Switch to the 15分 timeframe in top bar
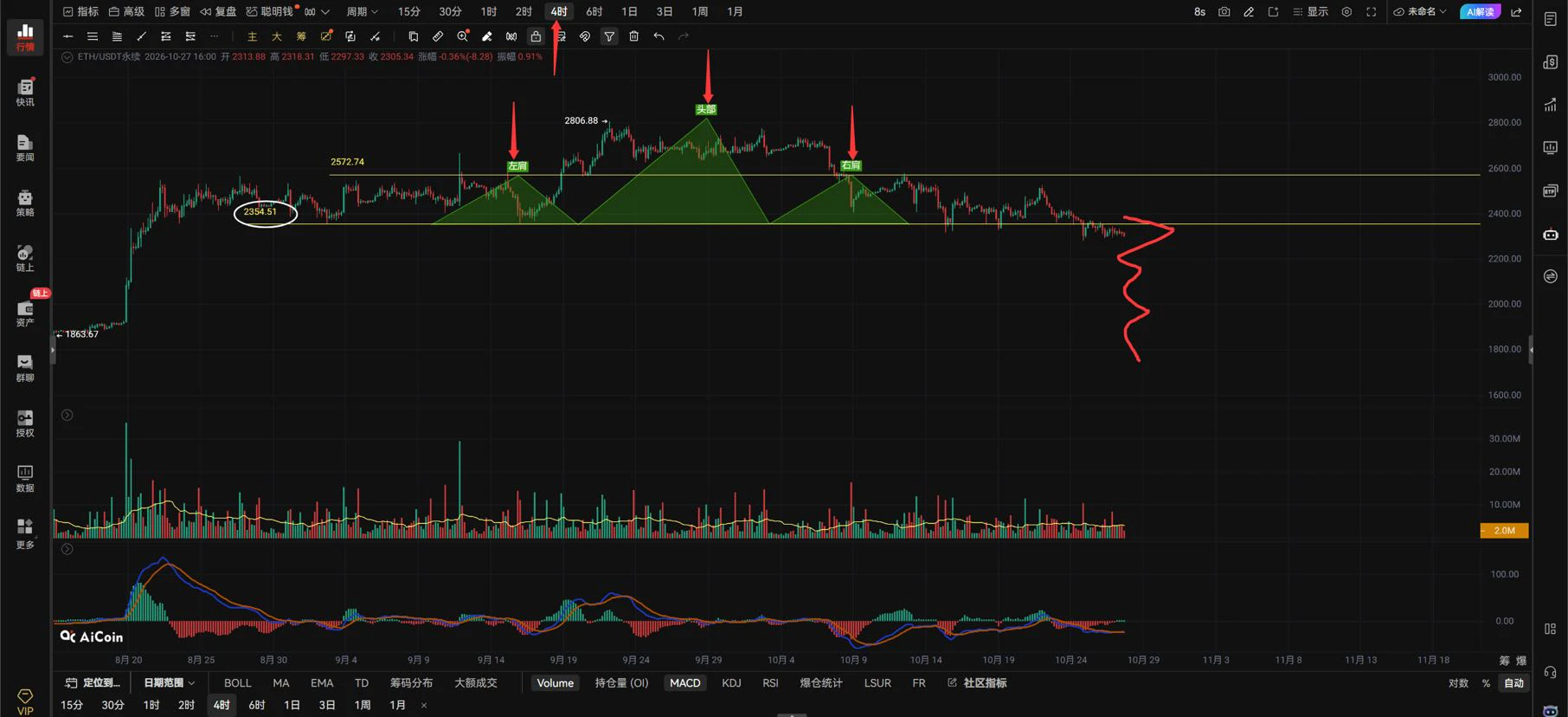 [x=408, y=12]
